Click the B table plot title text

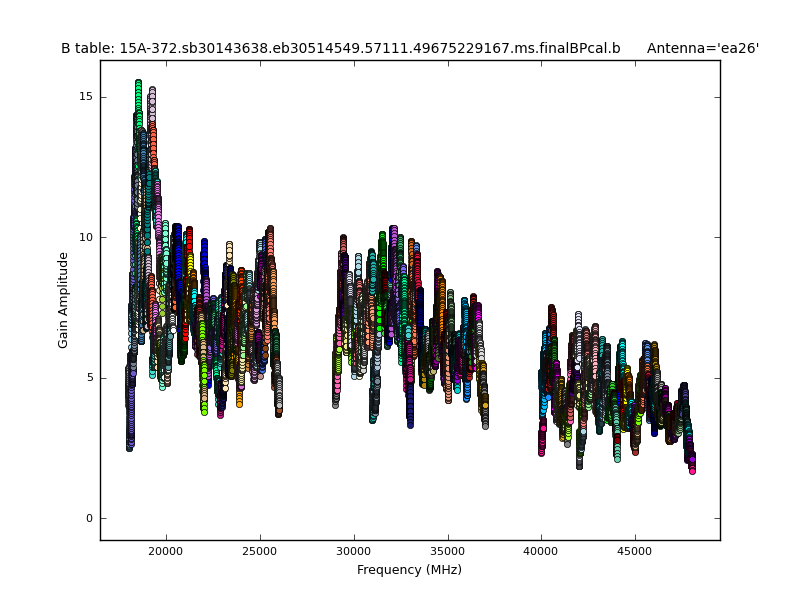340,48
